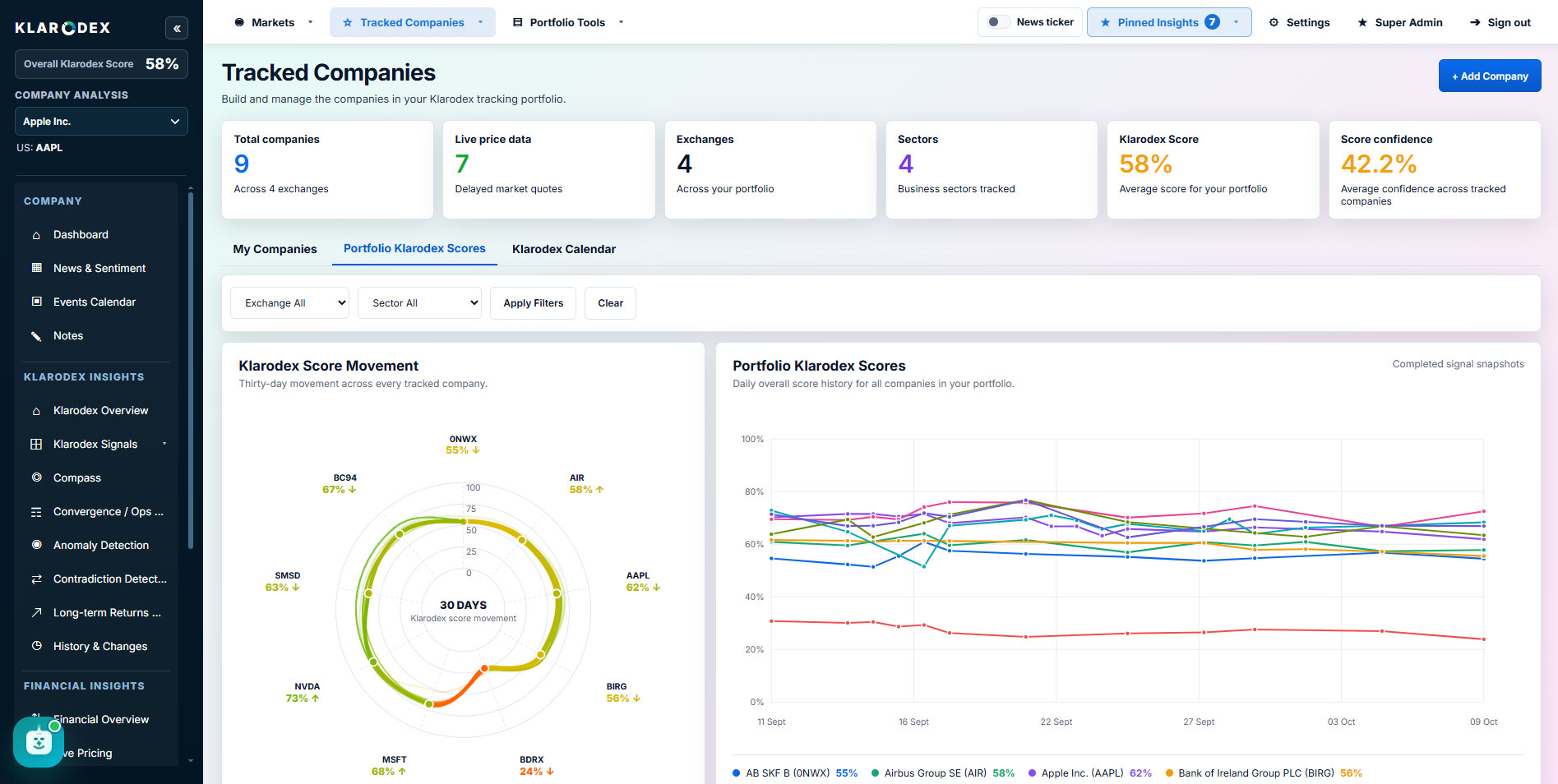
Task: Click the Anomaly Detection icon
Action: (x=36, y=545)
